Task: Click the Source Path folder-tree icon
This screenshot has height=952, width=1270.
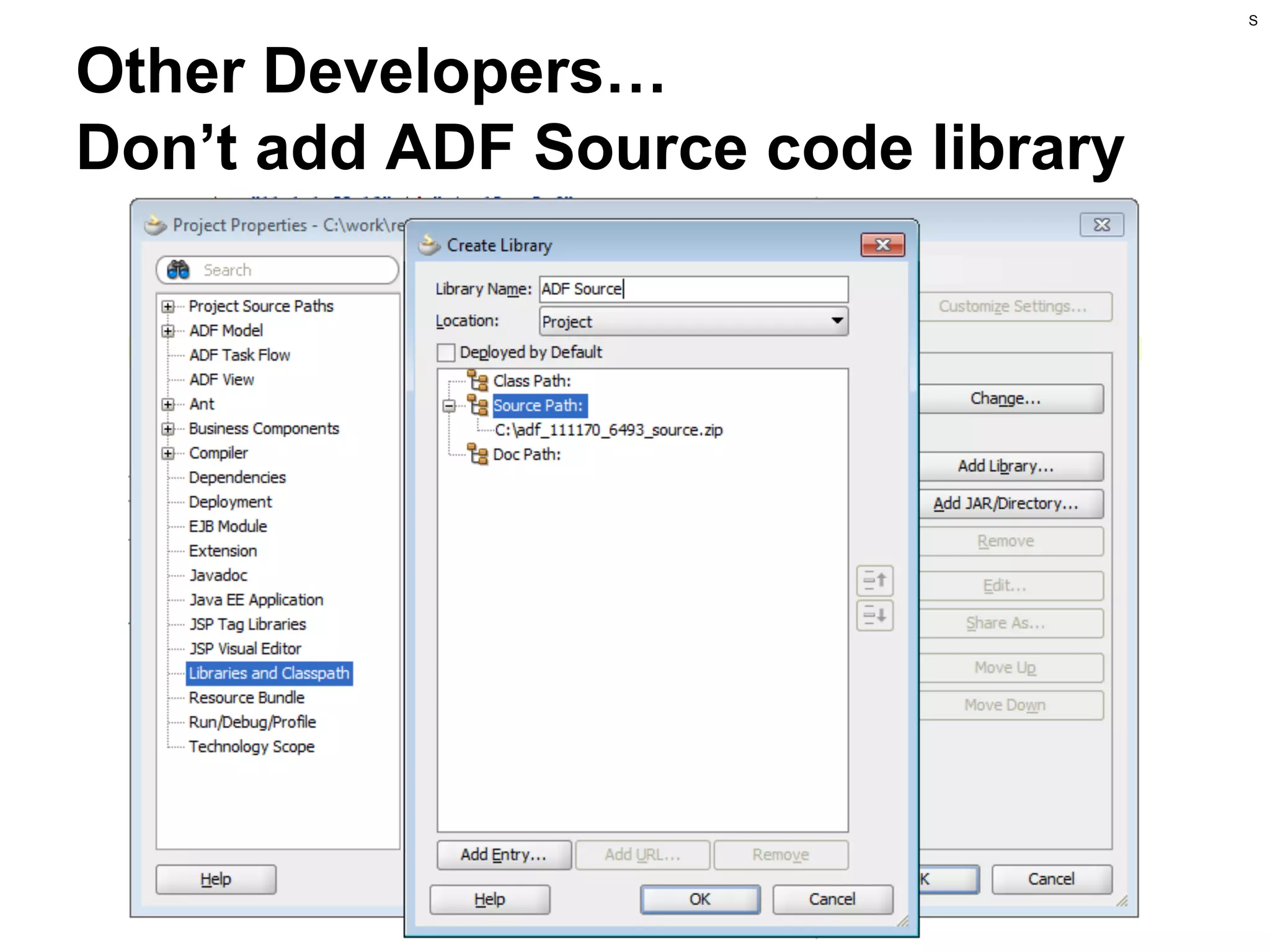Action: point(477,405)
